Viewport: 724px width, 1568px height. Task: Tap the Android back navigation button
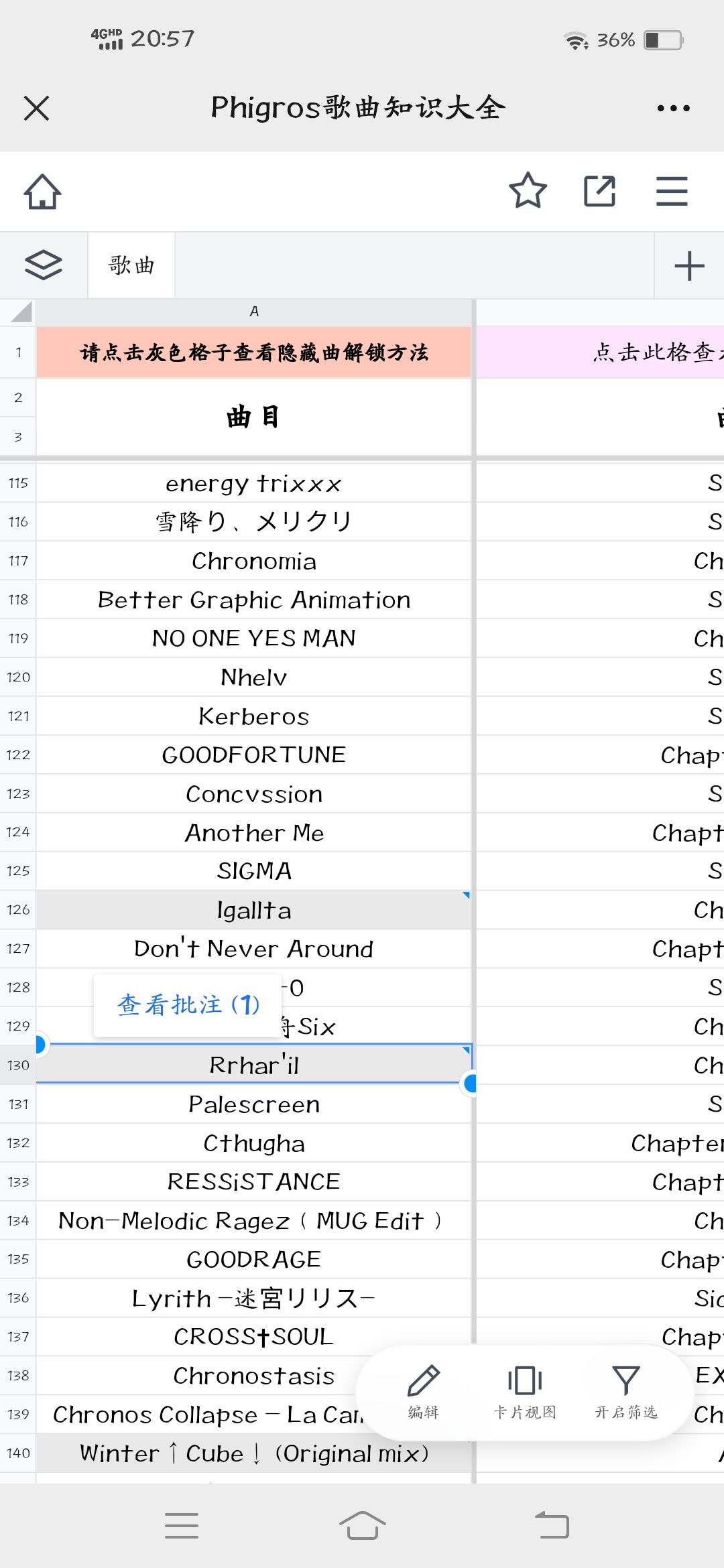pyautogui.click(x=552, y=1525)
